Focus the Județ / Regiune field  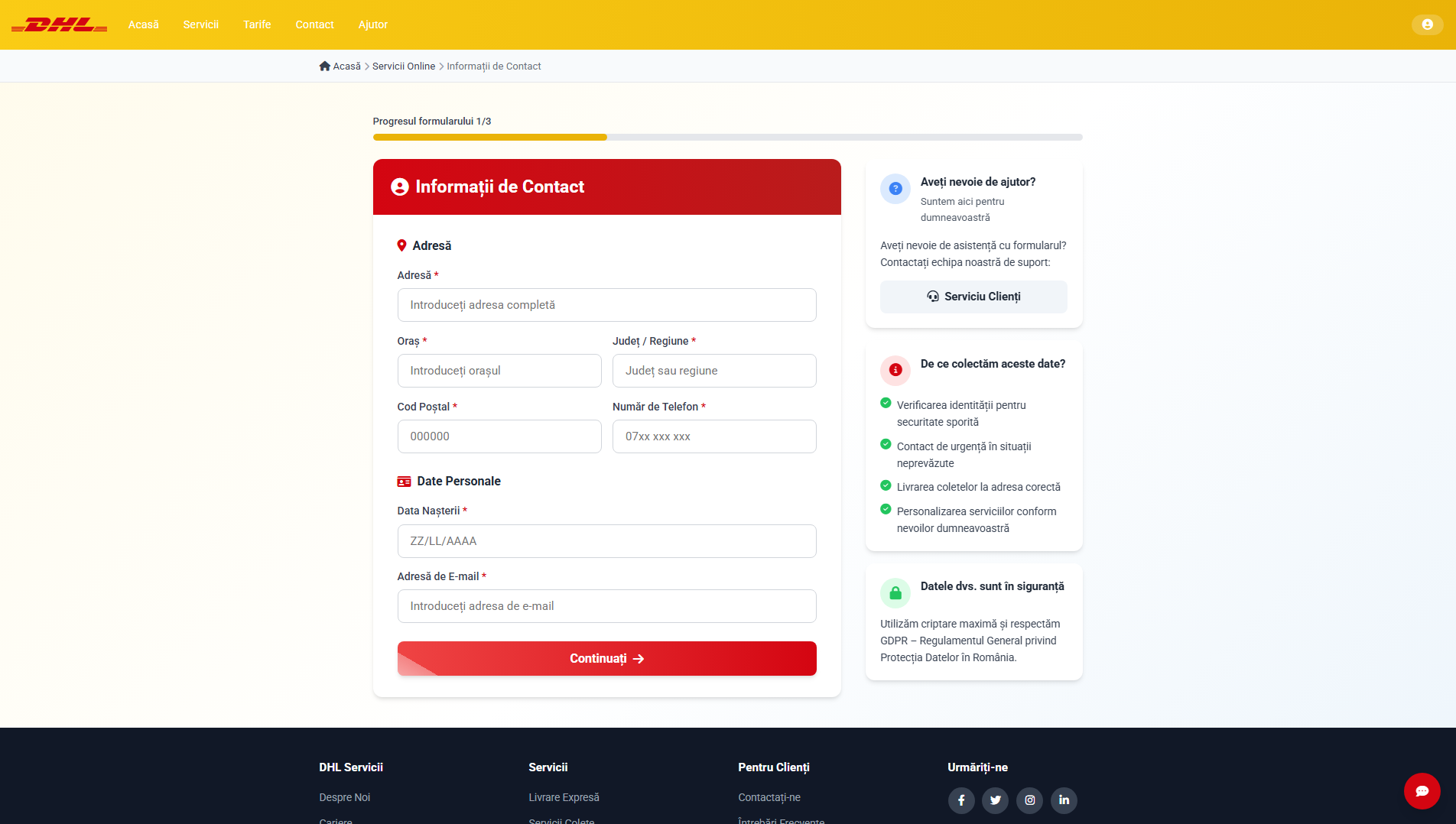pos(714,371)
